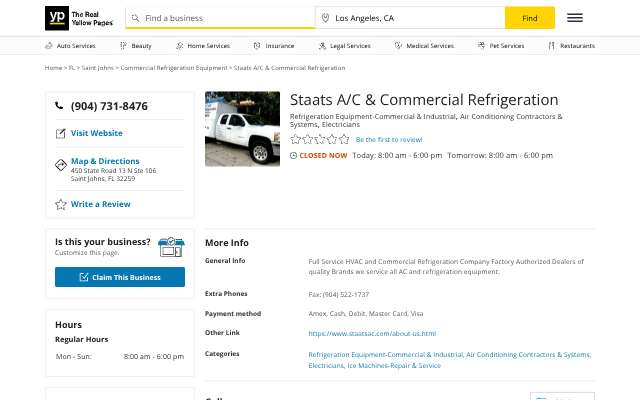Click the CLOSED NOW status text
This screenshot has width=640, height=400.
[x=323, y=156]
